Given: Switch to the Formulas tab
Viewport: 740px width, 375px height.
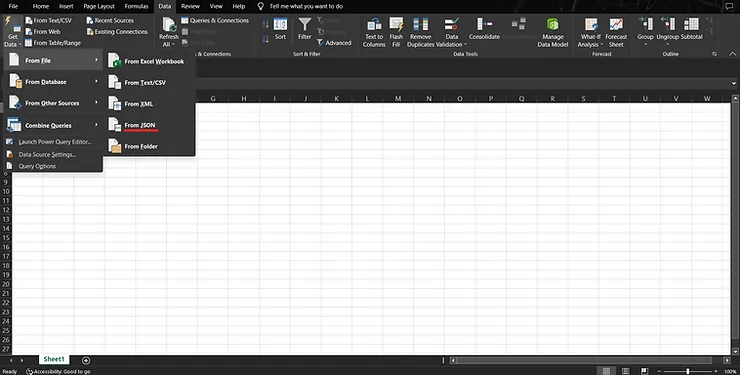Looking at the screenshot, I should pos(136,6).
